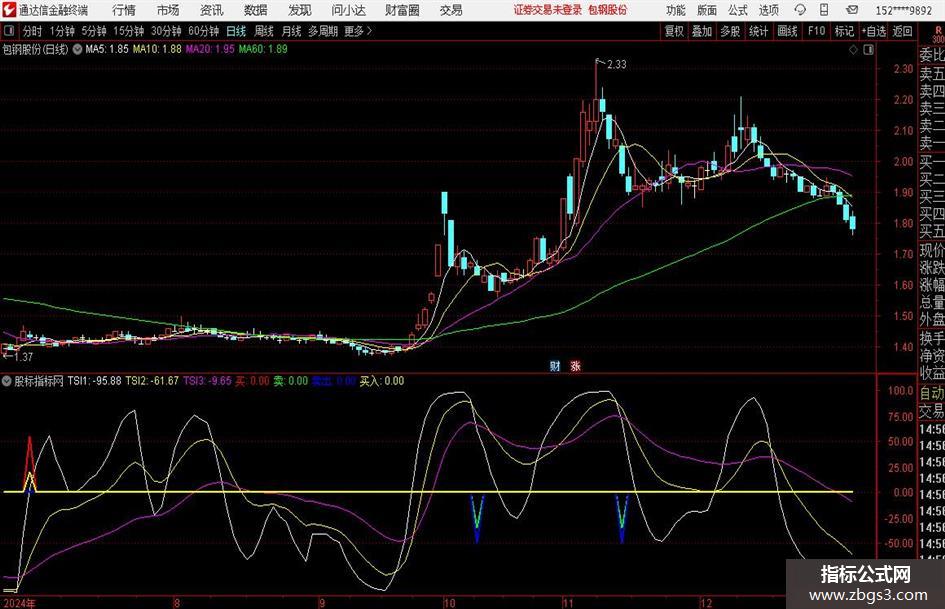The width and height of the screenshot is (945, 609).
Task: Expand the 股标指标网 indicator dropdown circle
Action: pyautogui.click(x=6, y=381)
